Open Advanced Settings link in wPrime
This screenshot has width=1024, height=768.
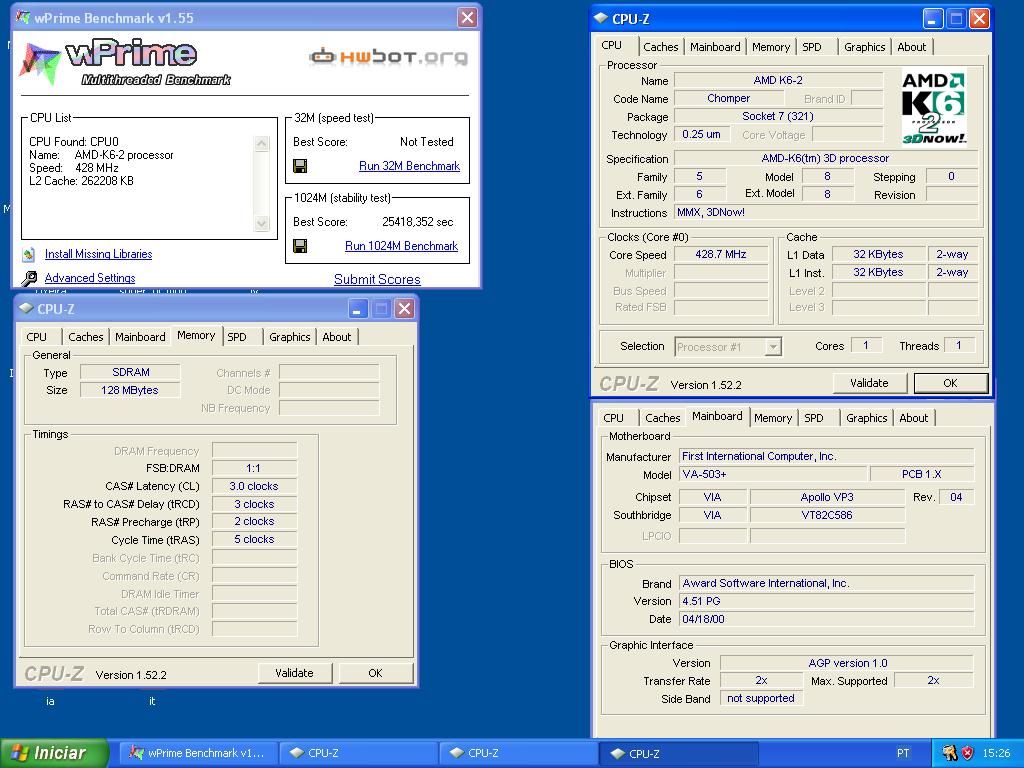pos(90,278)
